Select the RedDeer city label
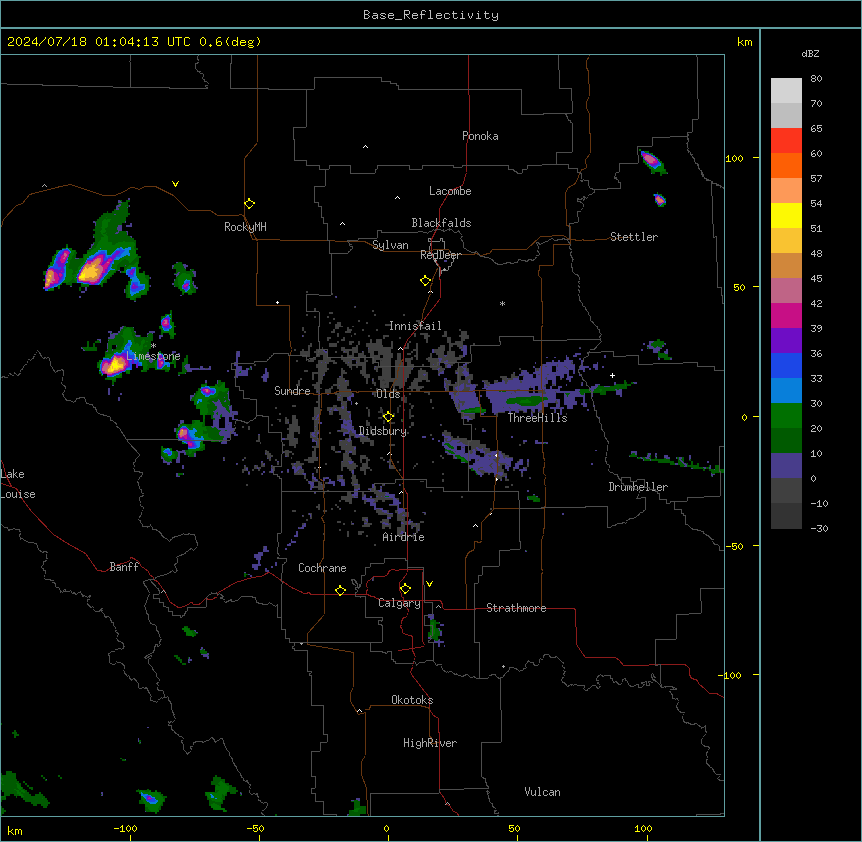862x842 pixels. tap(440, 255)
